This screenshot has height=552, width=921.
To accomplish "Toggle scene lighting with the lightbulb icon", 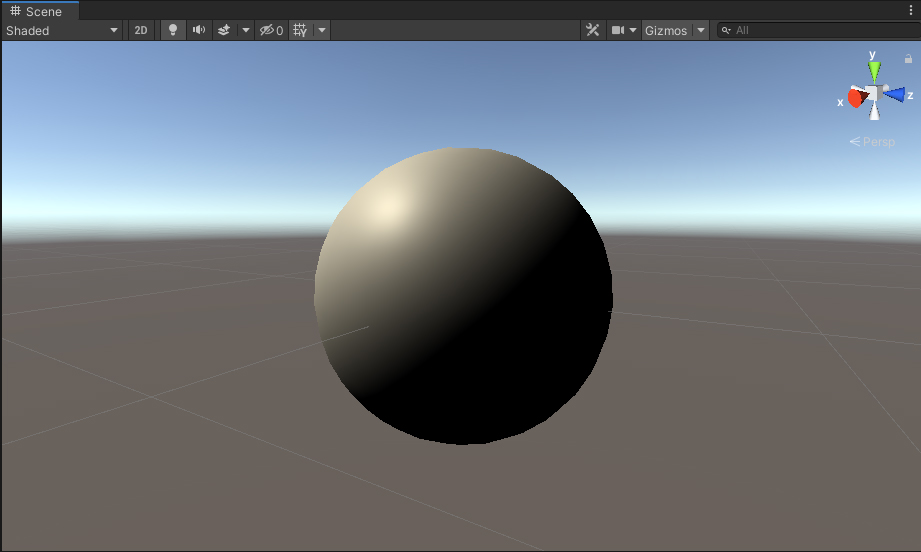I will 173,30.
